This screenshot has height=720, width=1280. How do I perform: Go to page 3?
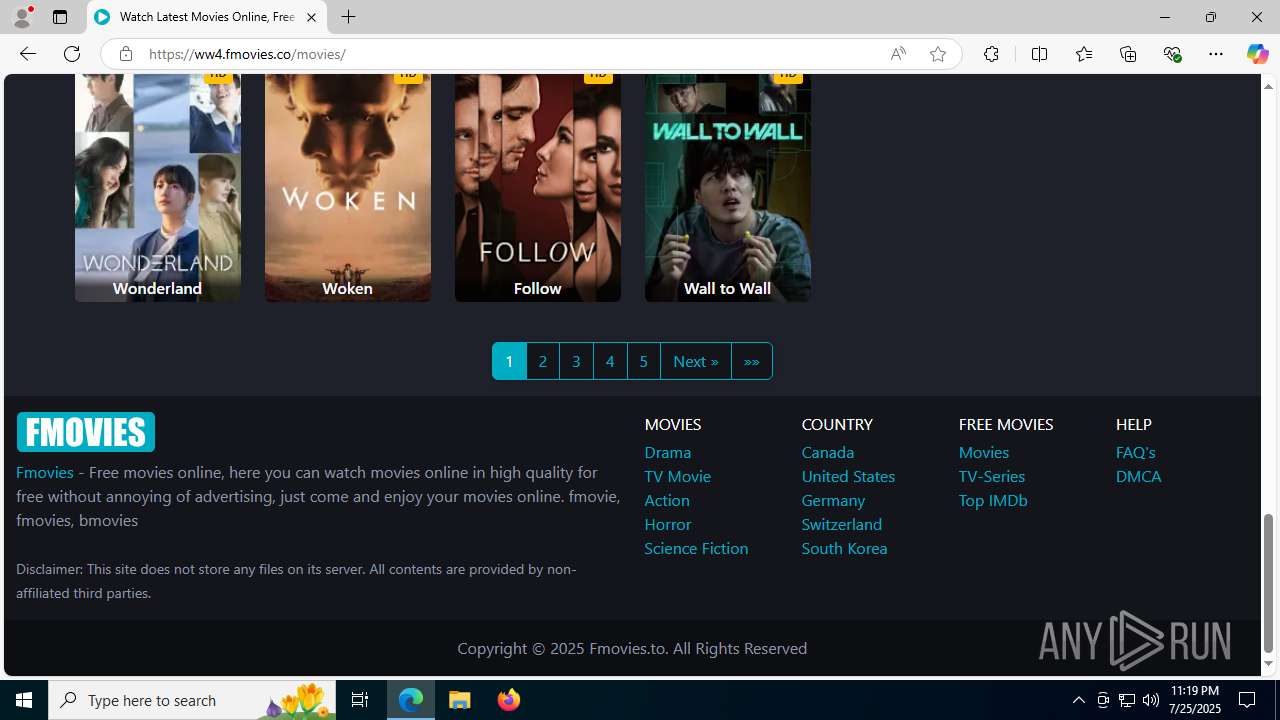coord(576,361)
